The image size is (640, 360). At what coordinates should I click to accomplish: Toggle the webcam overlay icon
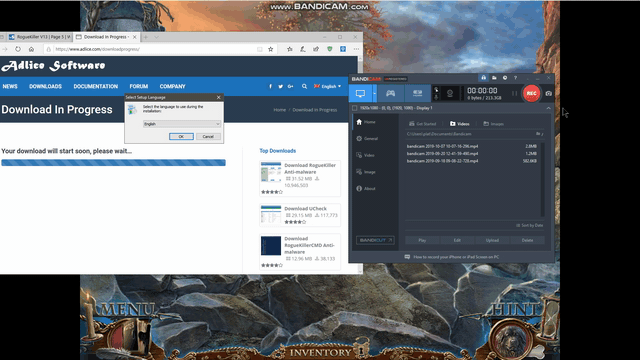click(450, 93)
